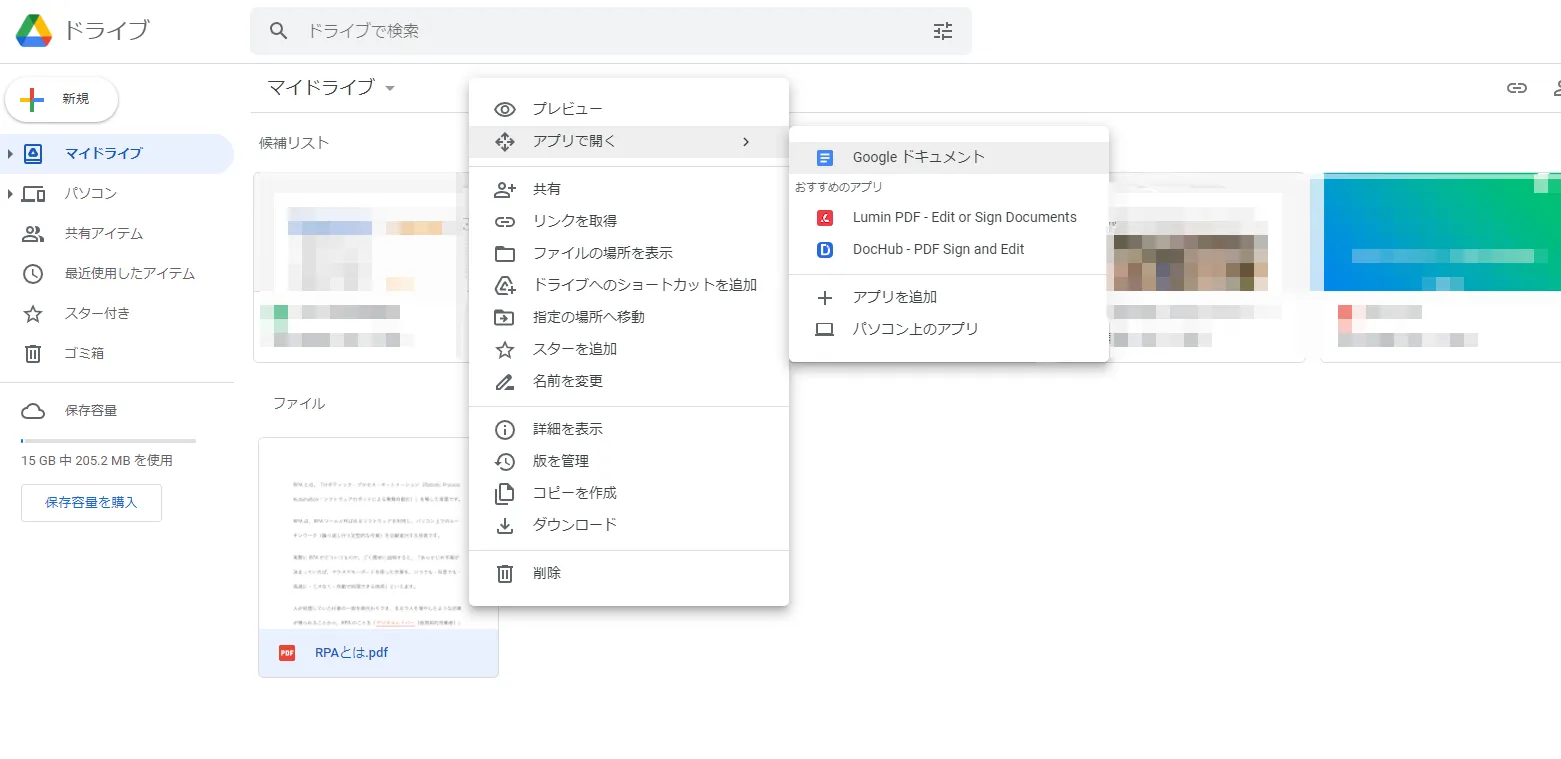1561x759 pixels.
Task: Select スターを追加 menu entry
Action: coord(629,349)
